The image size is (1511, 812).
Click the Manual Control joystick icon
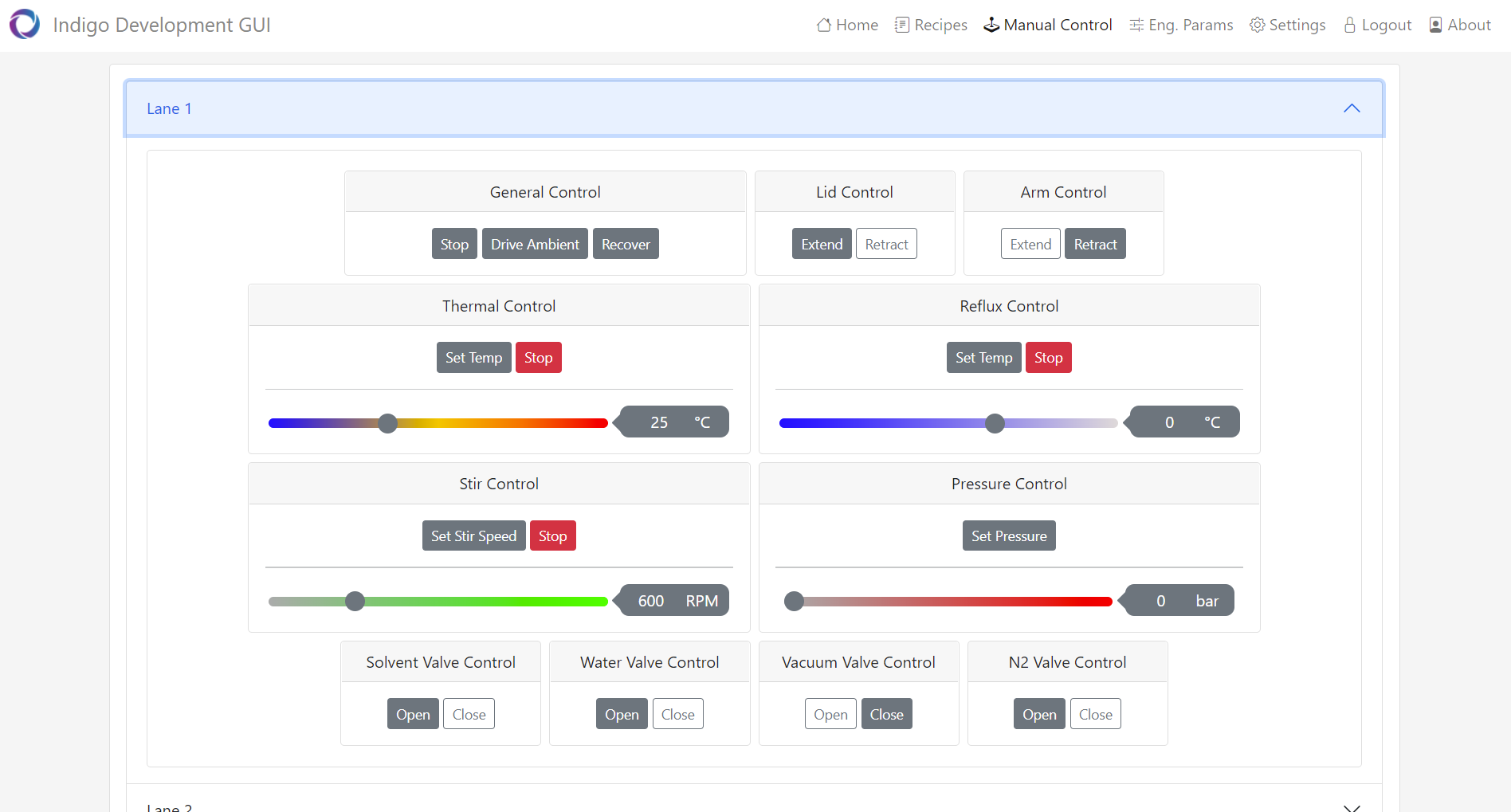click(991, 25)
